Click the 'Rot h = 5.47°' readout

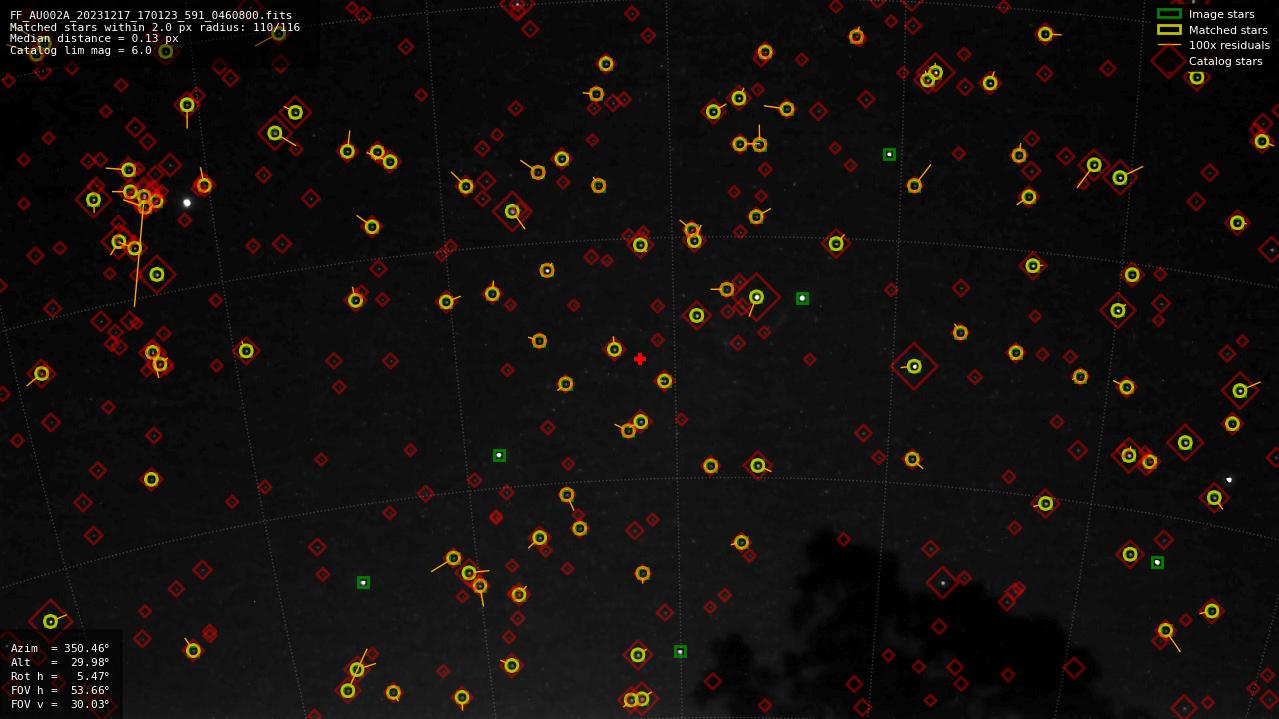pos(60,676)
